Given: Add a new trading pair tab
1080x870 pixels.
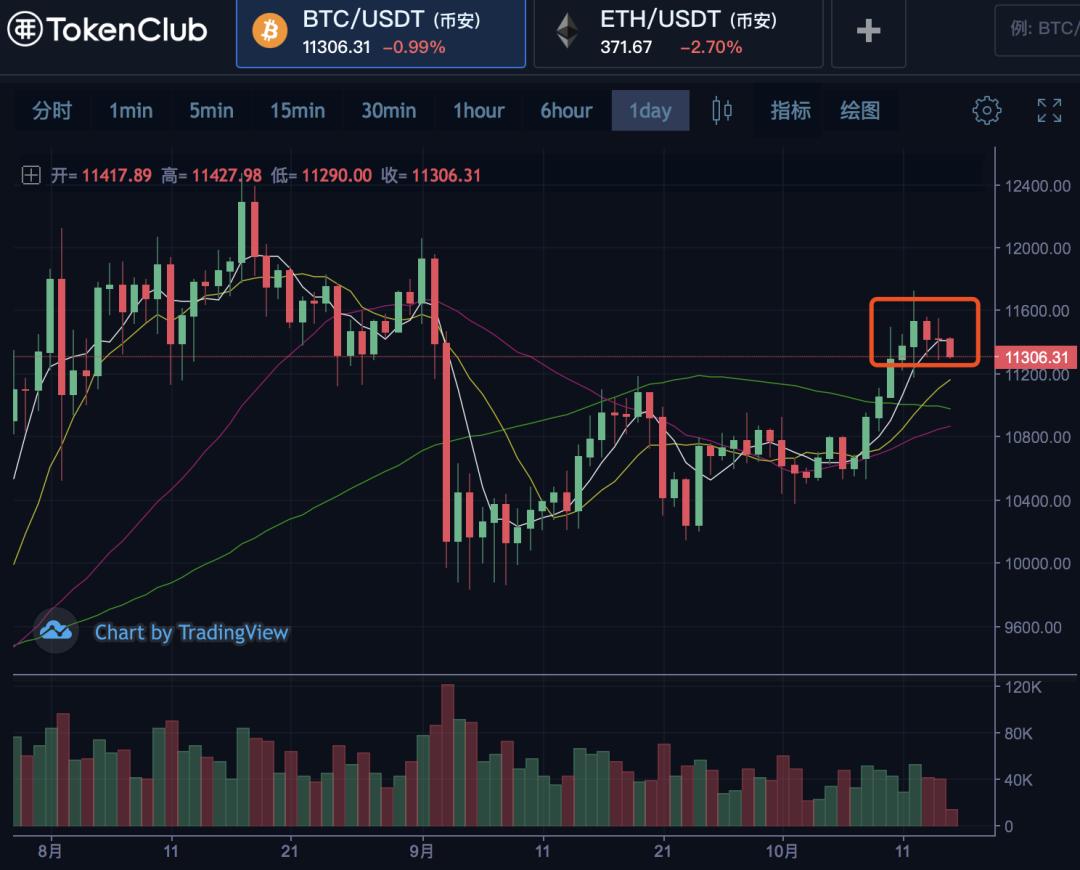Looking at the screenshot, I should click(868, 31).
